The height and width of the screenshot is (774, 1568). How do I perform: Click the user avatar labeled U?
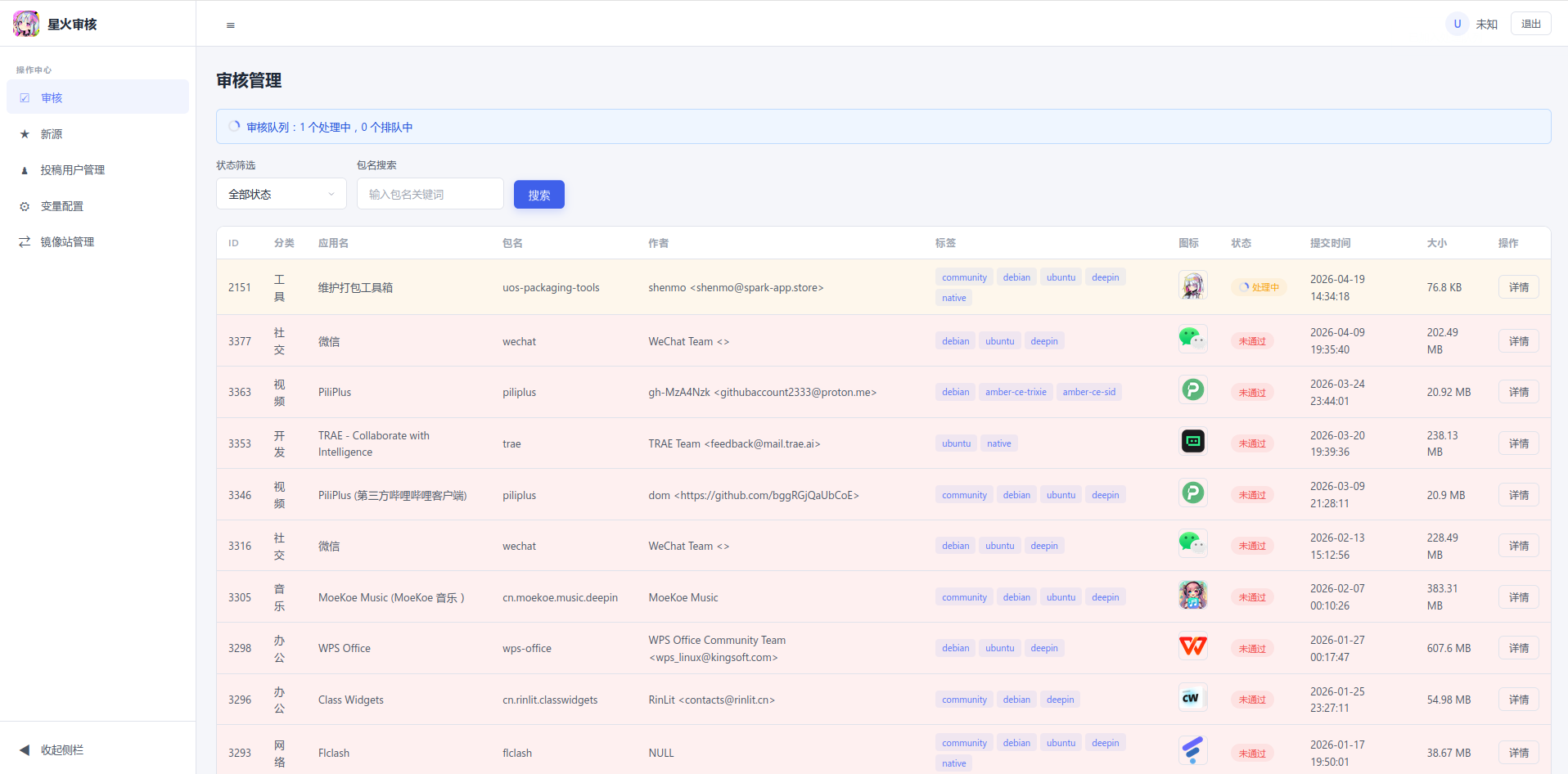1457,24
